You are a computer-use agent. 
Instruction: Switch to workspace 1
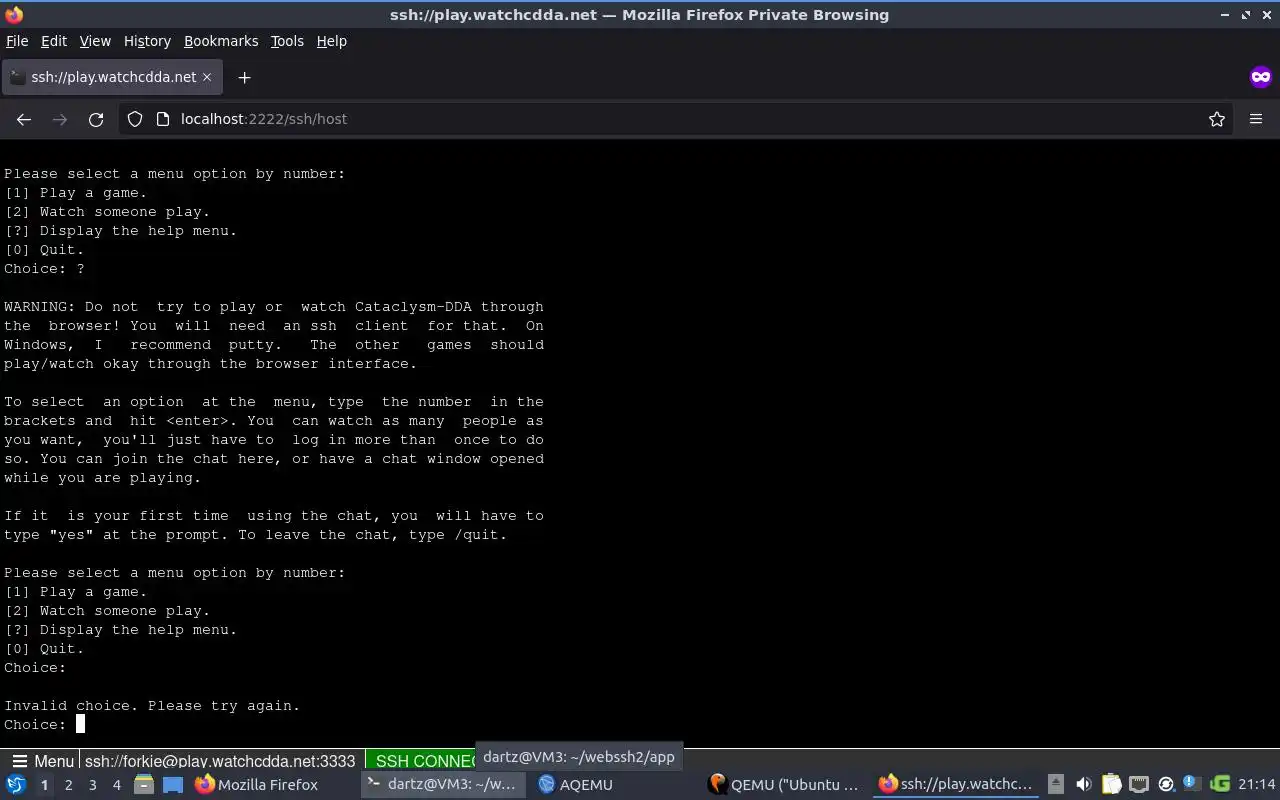tap(44, 785)
